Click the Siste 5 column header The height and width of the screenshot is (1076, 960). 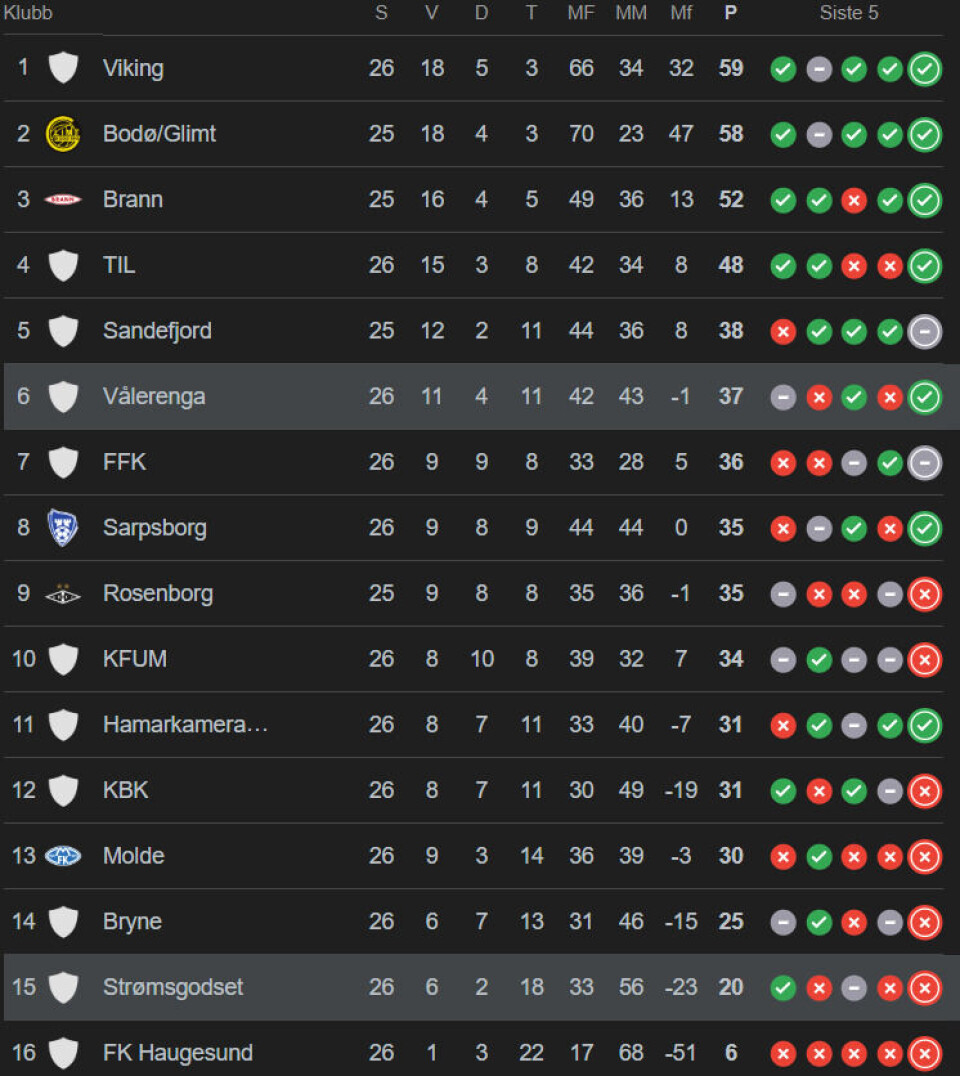pyautogui.click(x=849, y=13)
